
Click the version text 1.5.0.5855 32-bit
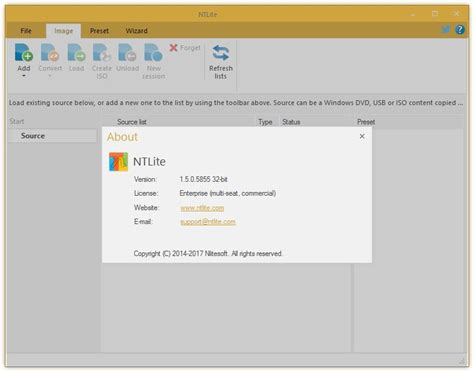coord(203,179)
